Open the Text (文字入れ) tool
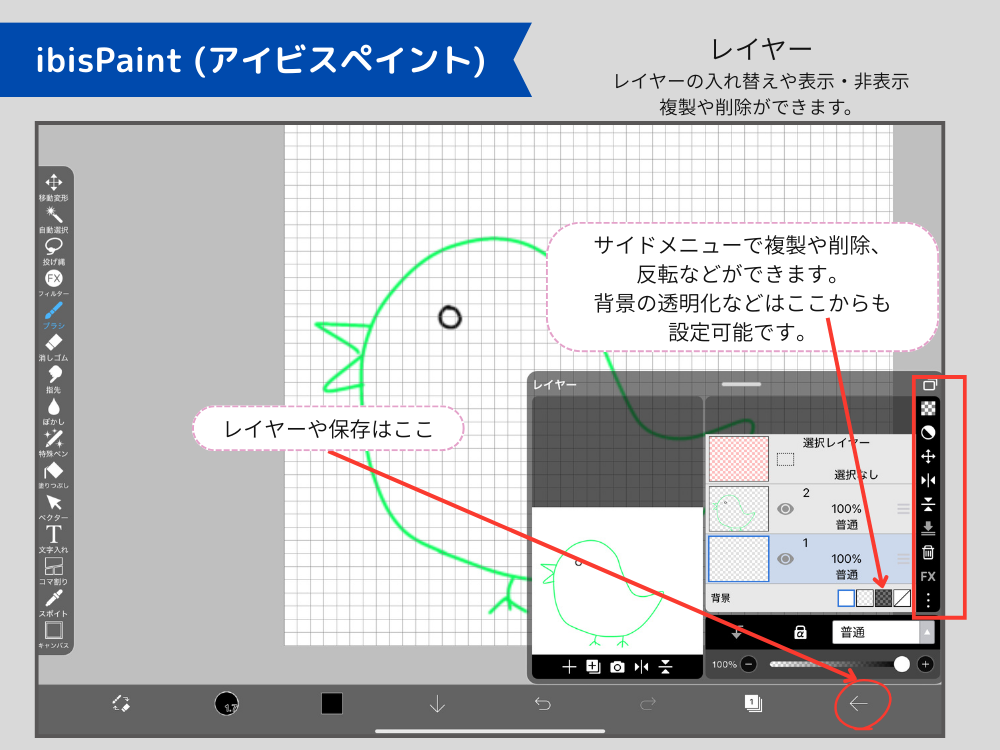The width and height of the screenshot is (1000, 750). (54, 535)
